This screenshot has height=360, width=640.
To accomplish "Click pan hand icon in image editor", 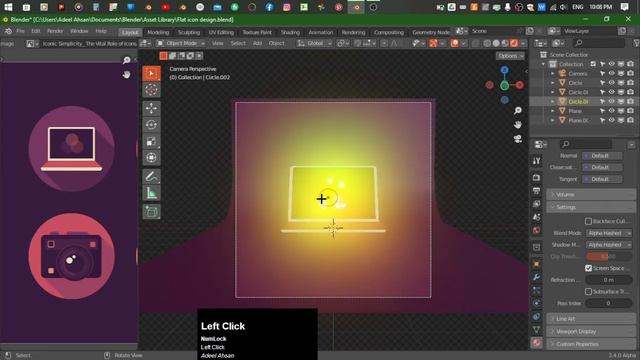I will 127,74.
